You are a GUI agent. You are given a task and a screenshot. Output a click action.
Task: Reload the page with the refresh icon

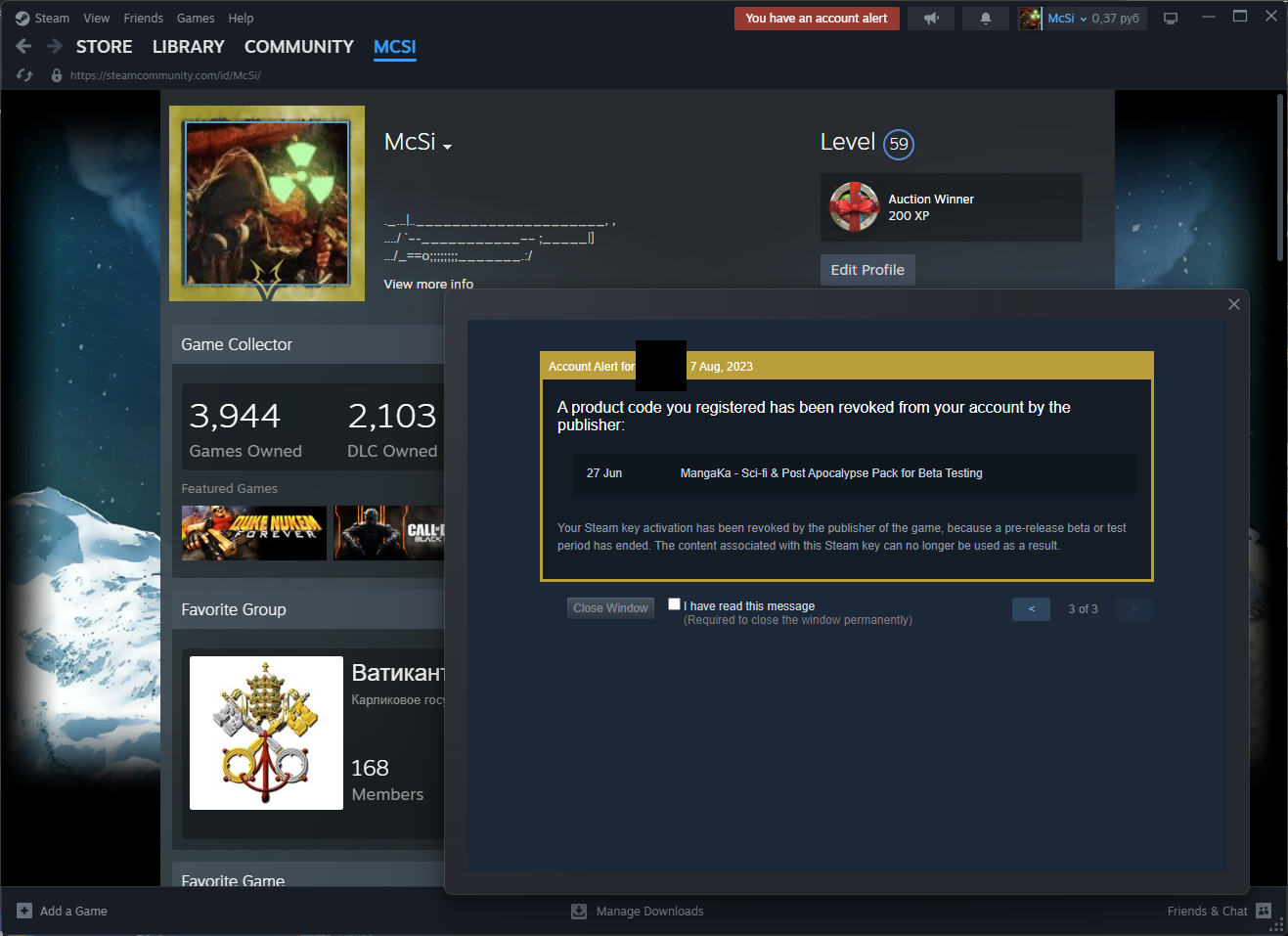[24, 75]
